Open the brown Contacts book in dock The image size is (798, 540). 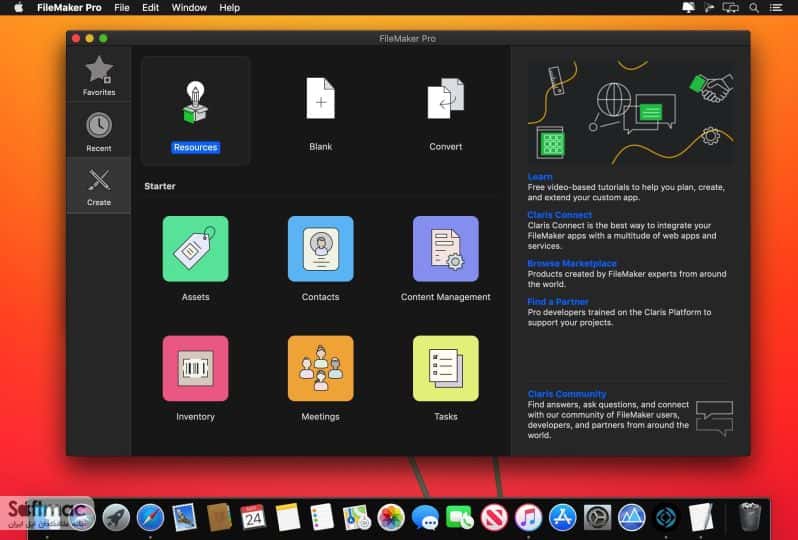219,518
